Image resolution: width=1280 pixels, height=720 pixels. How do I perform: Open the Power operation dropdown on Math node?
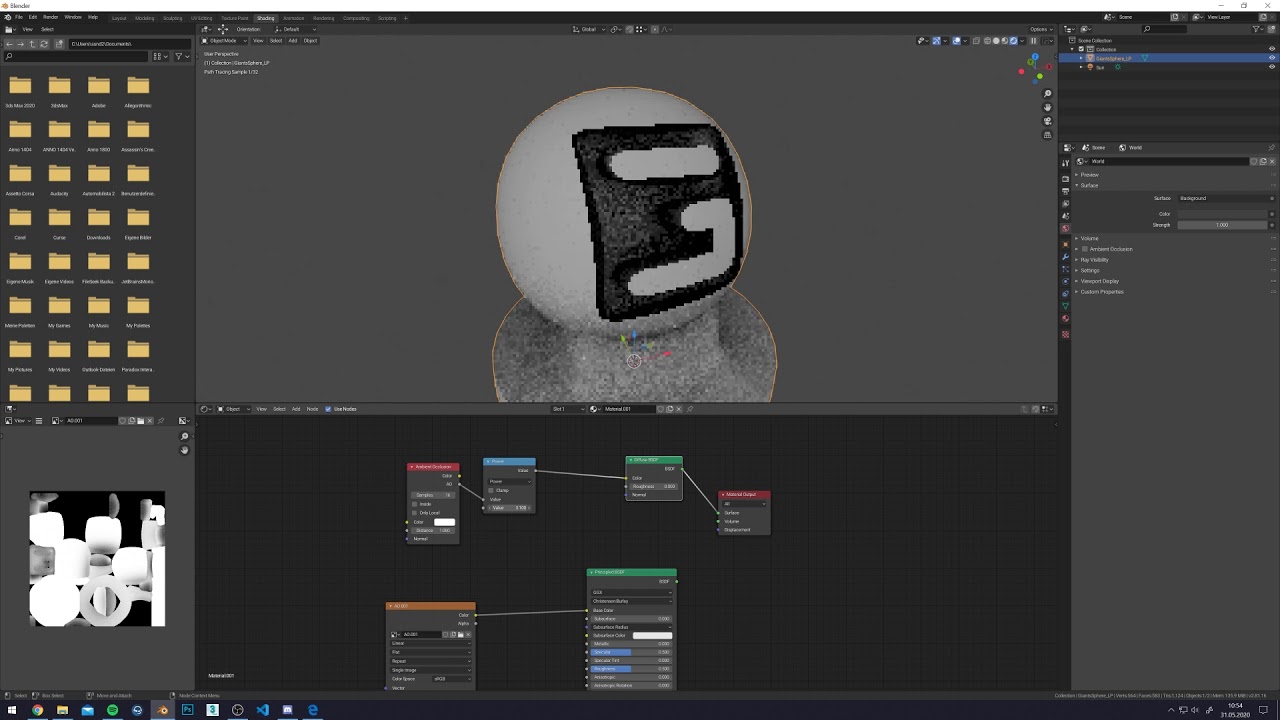pyautogui.click(x=509, y=481)
